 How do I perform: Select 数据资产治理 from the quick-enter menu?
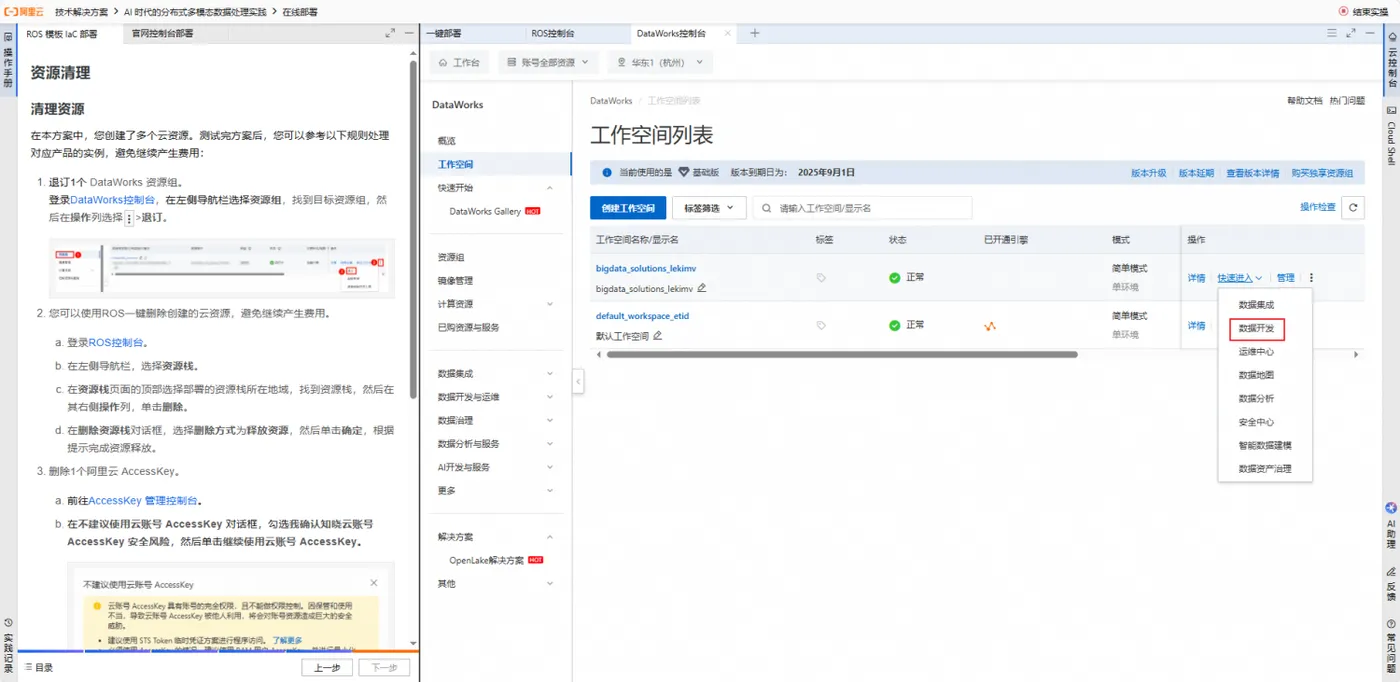[1265, 469]
